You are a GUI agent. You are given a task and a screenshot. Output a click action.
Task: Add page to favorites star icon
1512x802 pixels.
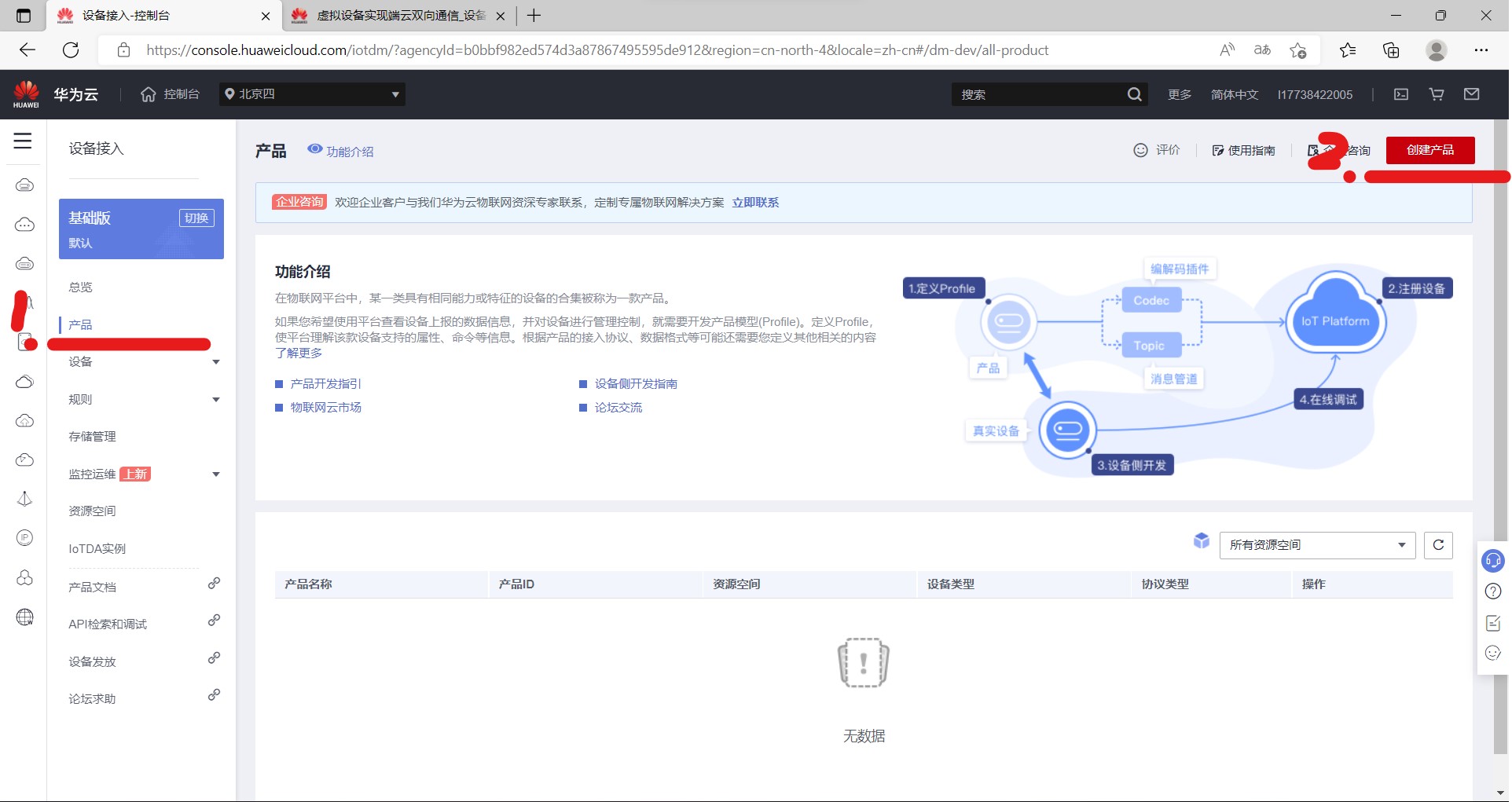(1298, 50)
